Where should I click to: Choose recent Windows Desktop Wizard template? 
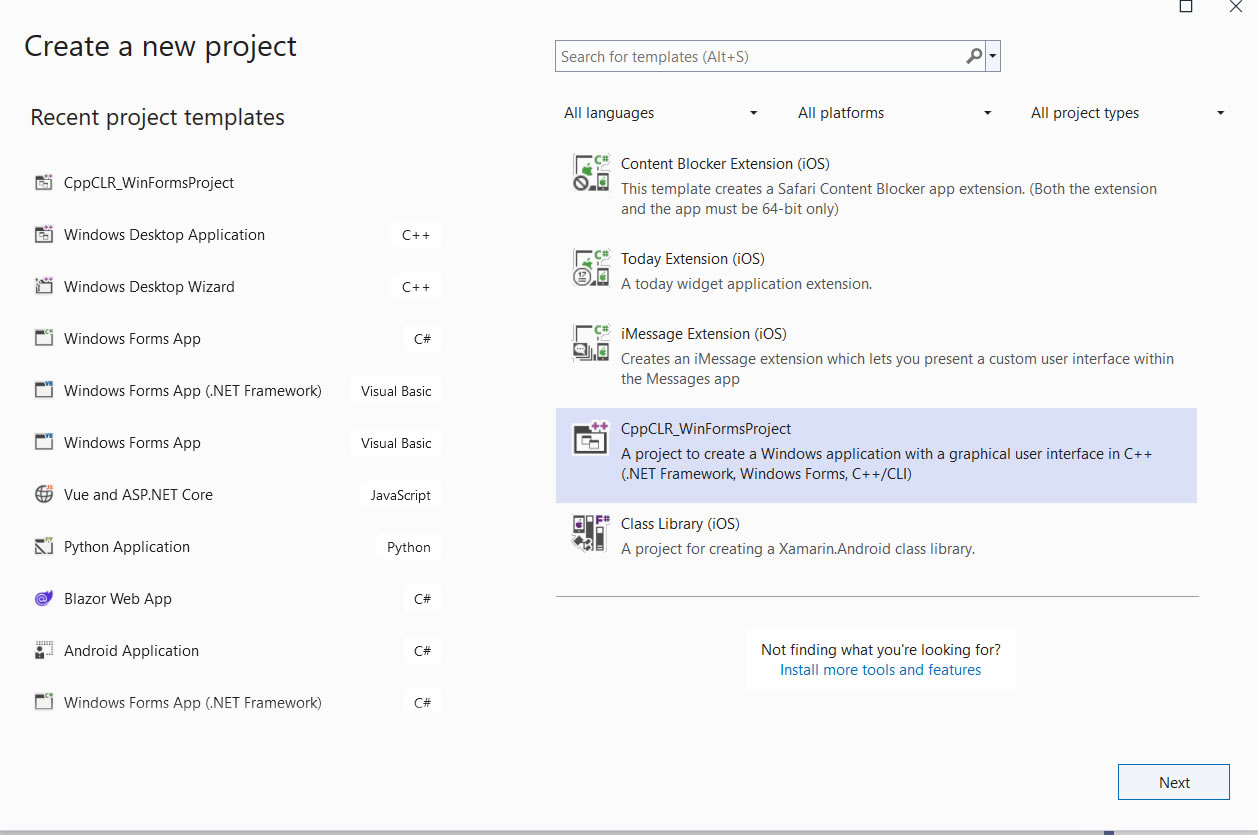[150, 287]
